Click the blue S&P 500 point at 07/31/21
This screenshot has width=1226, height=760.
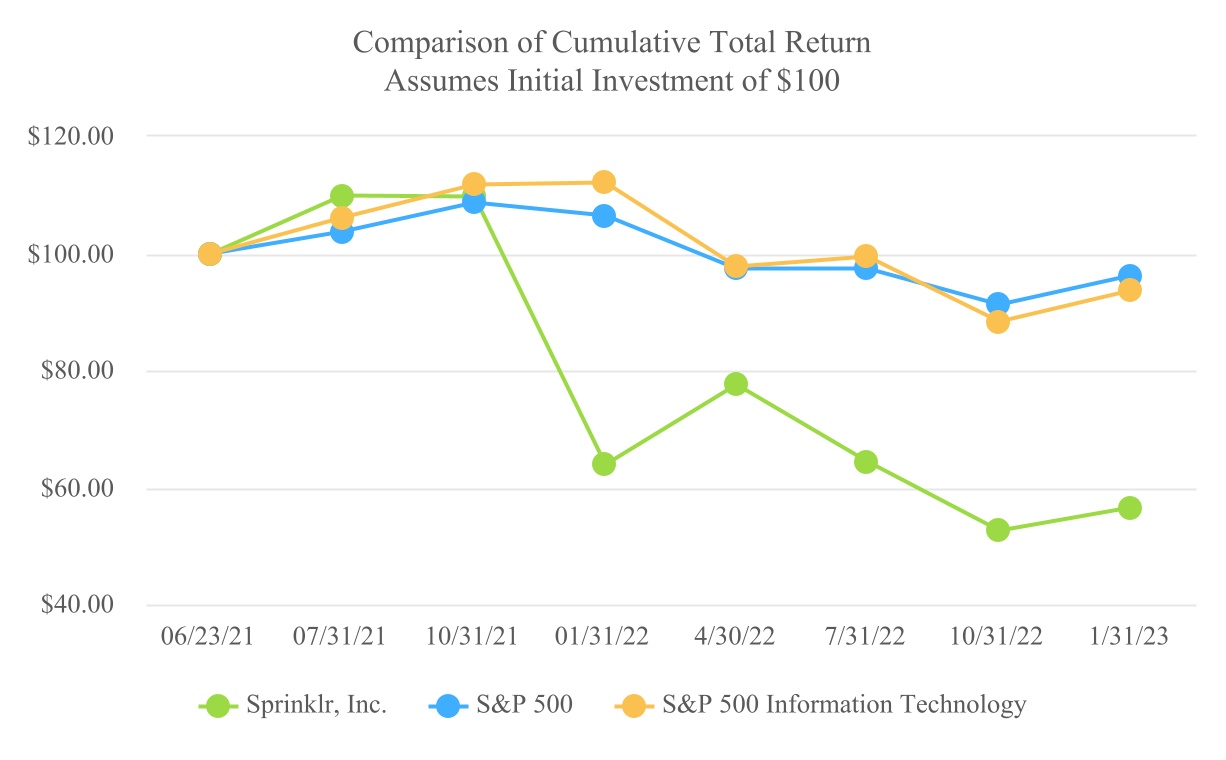(x=341, y=233)
